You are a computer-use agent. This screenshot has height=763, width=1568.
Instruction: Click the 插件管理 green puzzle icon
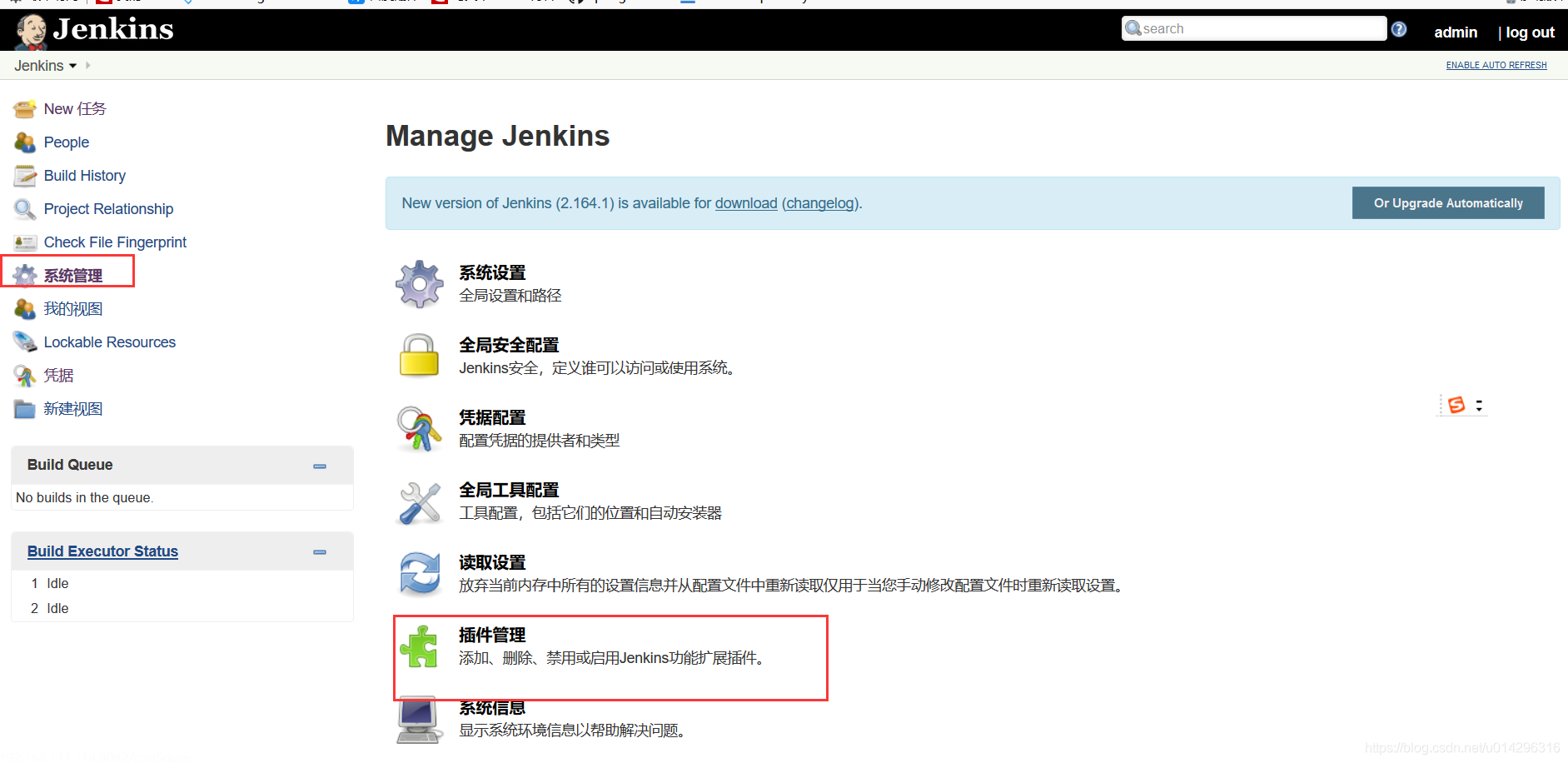(419, 646)
